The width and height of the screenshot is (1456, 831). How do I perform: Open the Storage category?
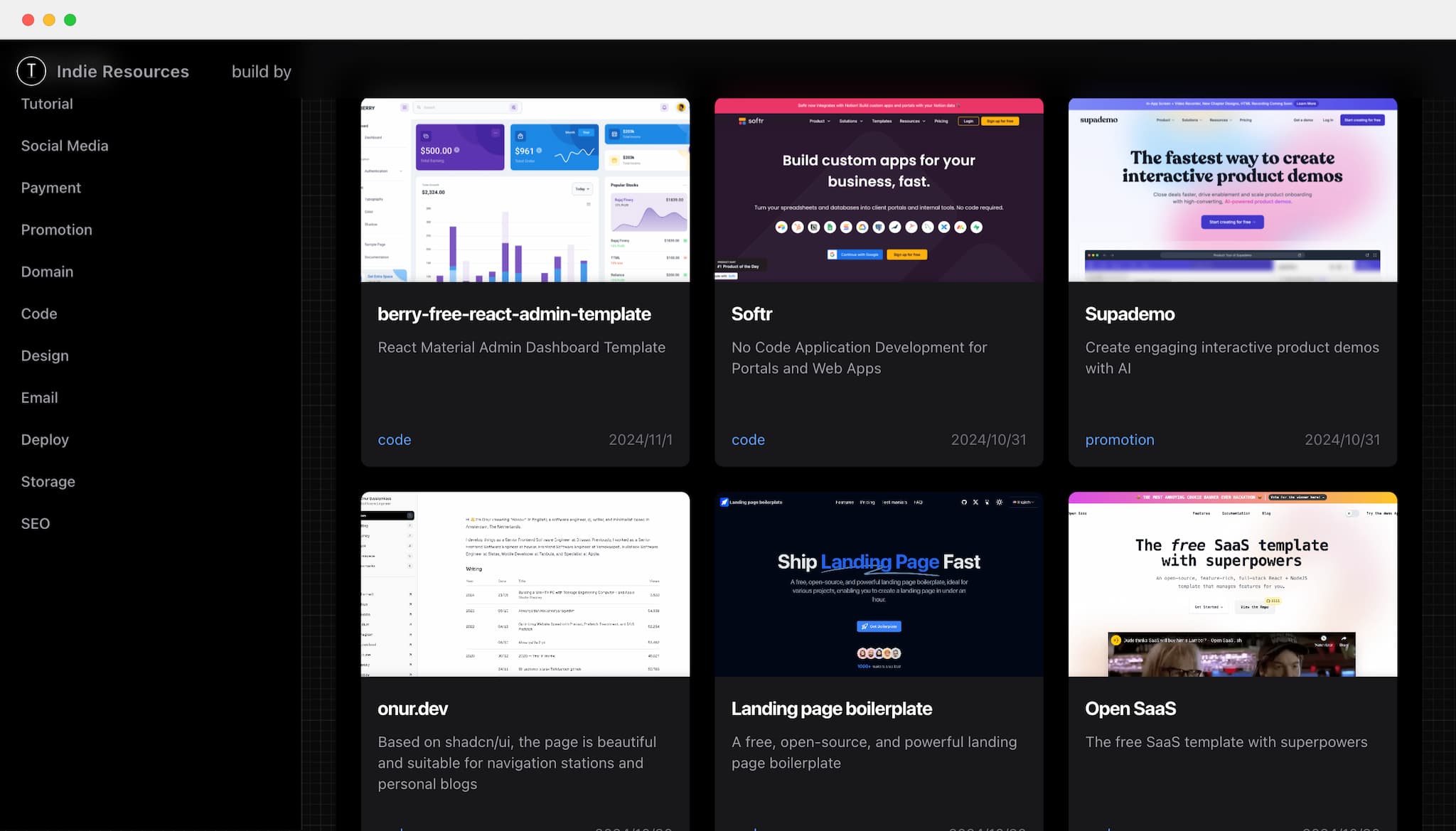[x=48, y=481]
